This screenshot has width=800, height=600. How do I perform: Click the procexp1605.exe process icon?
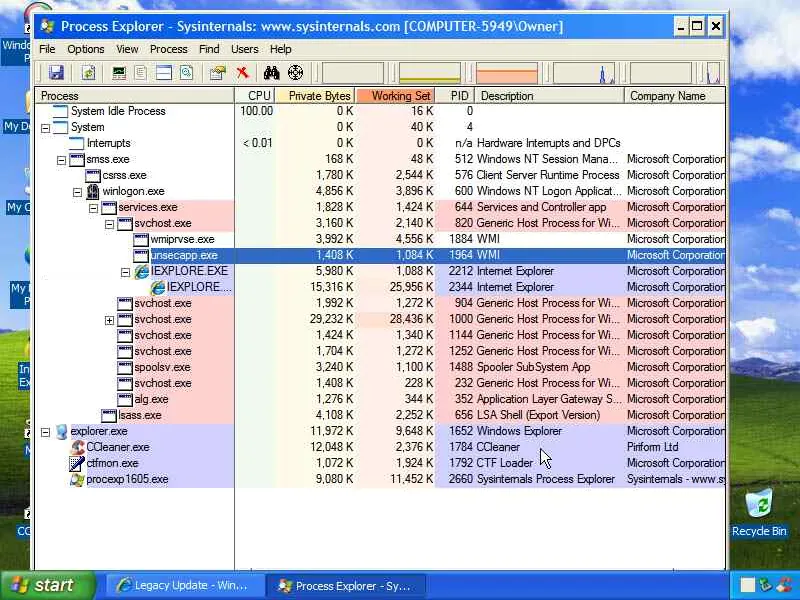point(77,480)
